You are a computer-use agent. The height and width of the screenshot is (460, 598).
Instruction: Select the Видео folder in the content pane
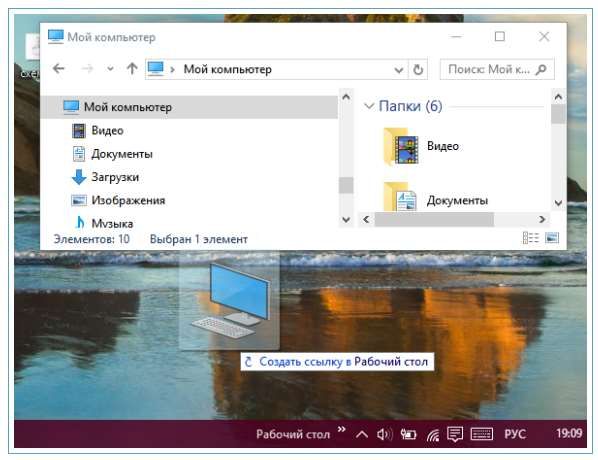click(x=421, y=146)
